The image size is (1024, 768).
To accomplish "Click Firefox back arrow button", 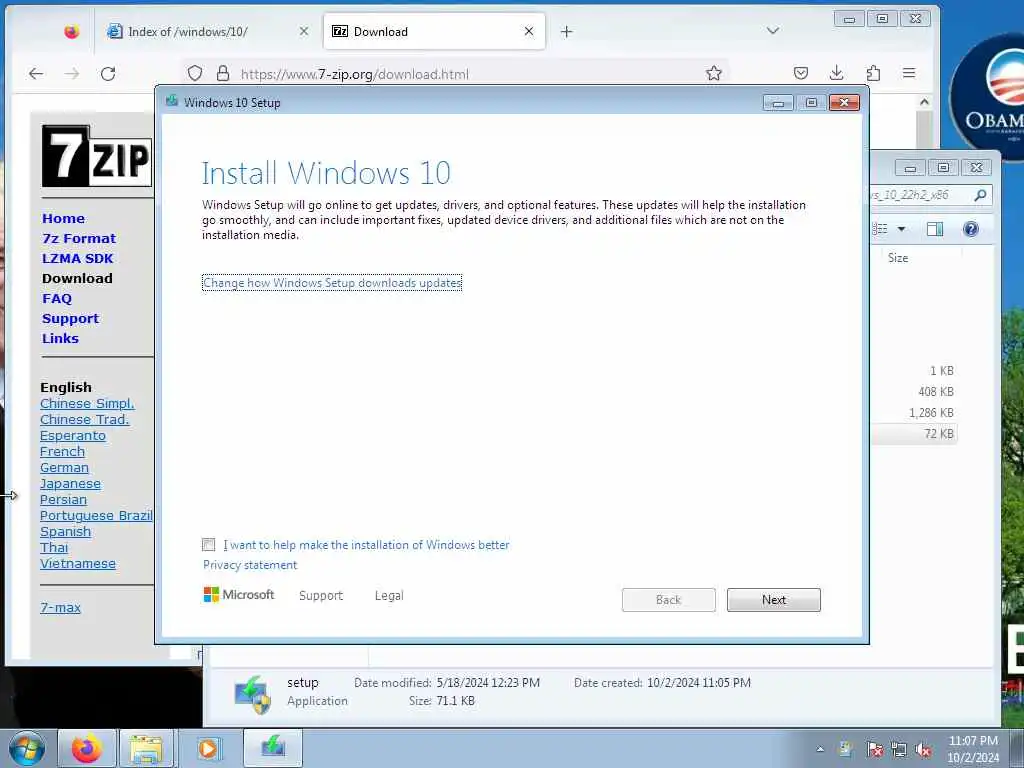I will tap(36, 74).
